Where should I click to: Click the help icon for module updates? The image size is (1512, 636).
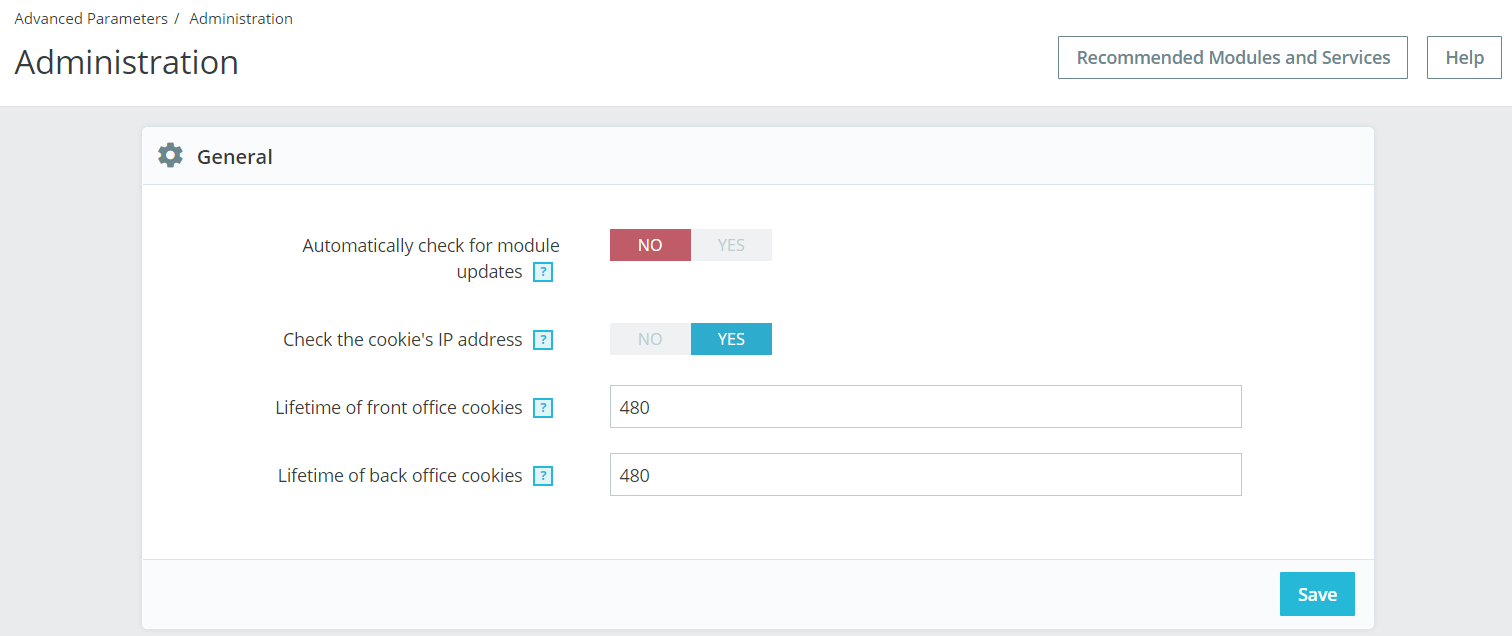pyautogui.click(x=543, y=272)
